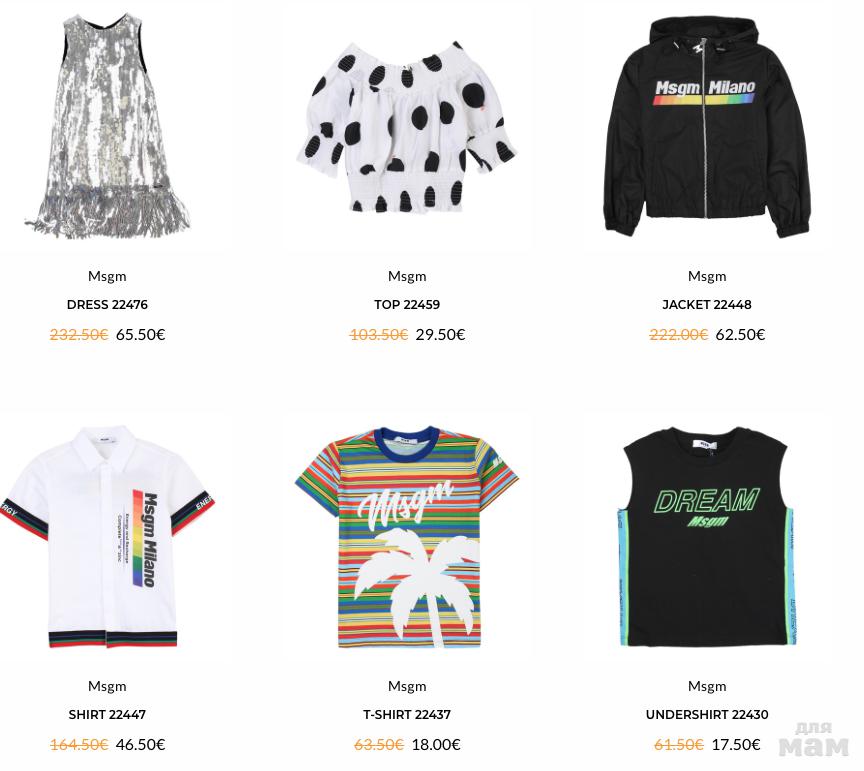The height and width of the screenshot is (771, 864).
Task: Click the JACKET 22448 product title
Action: [x=707, y=305]
